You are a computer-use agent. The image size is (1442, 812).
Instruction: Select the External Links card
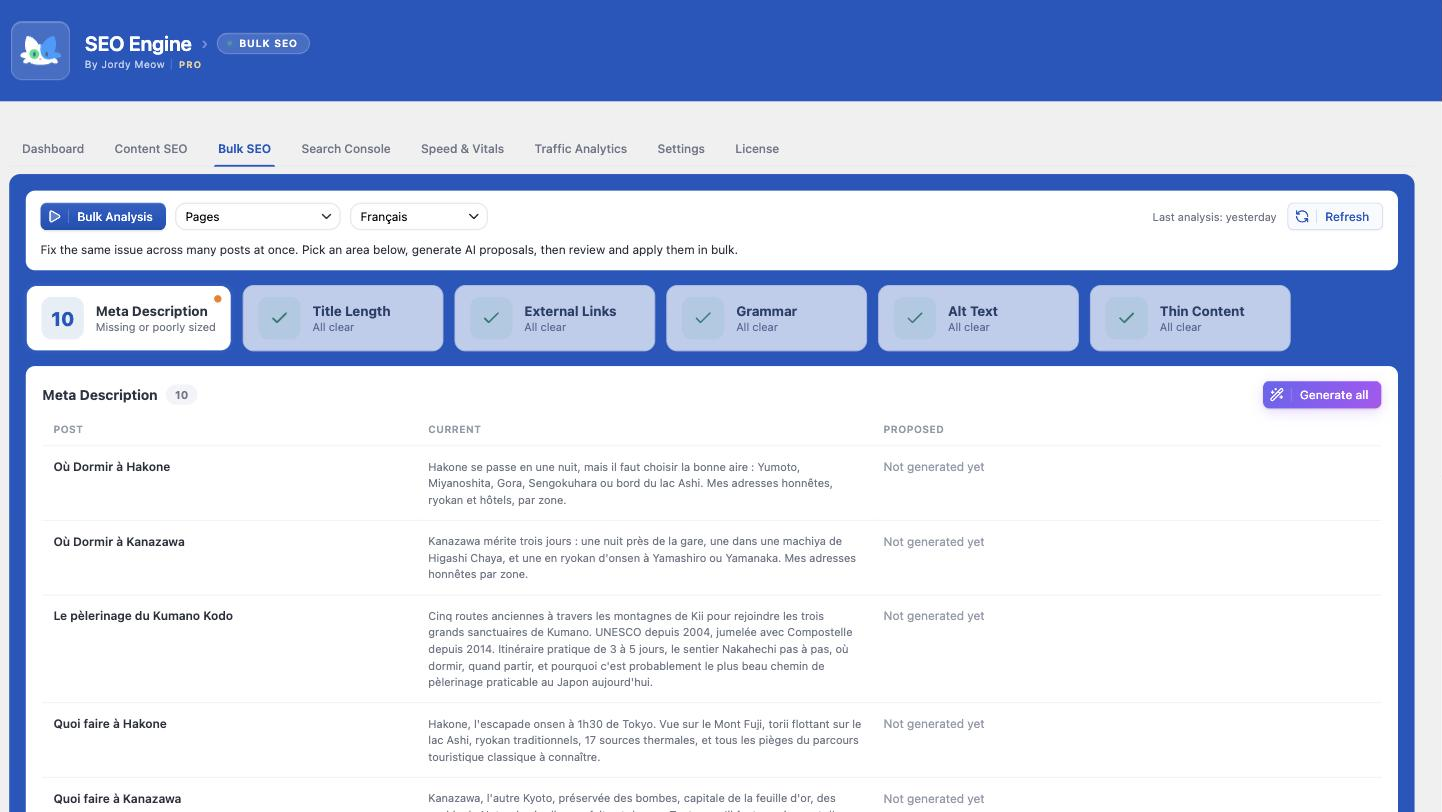pos(555,318)
